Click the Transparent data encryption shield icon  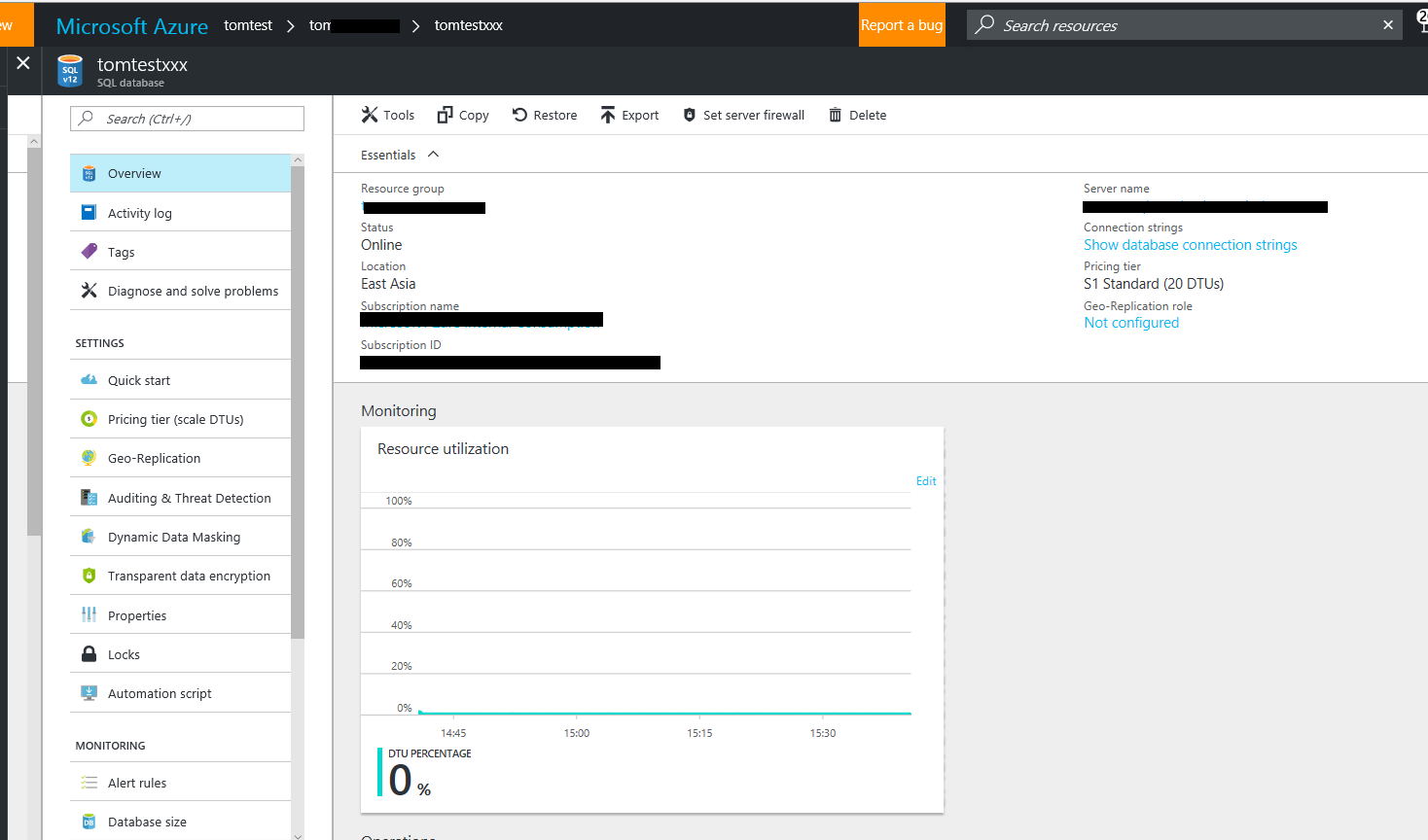[89, 576]
